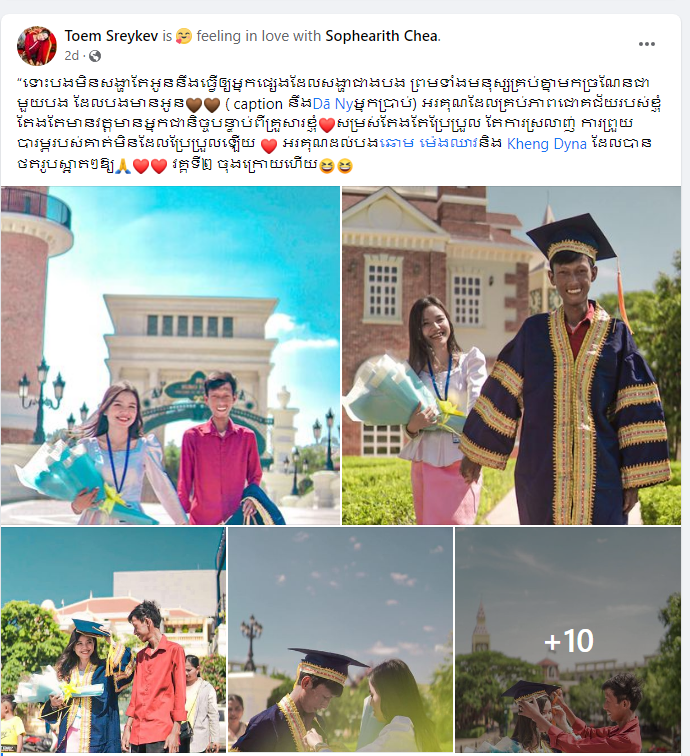Click the brown hearts emoji in caption
The width and height of the screenshot is (690, 756).
[x=203, y=105]
